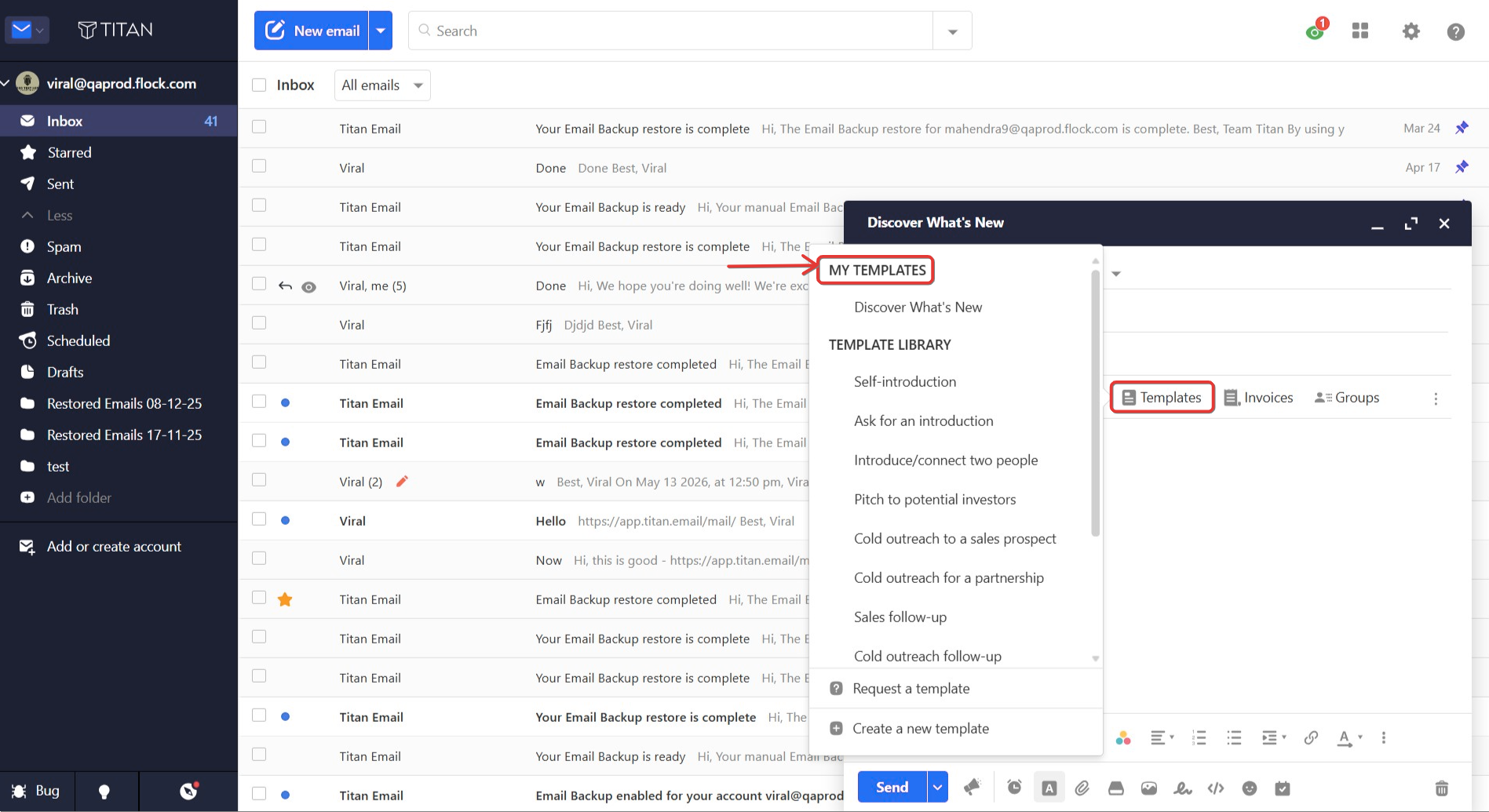Insert a signature with the signature icon
The height and width of the screenshot is (812, 1489).
(1182, 788)
